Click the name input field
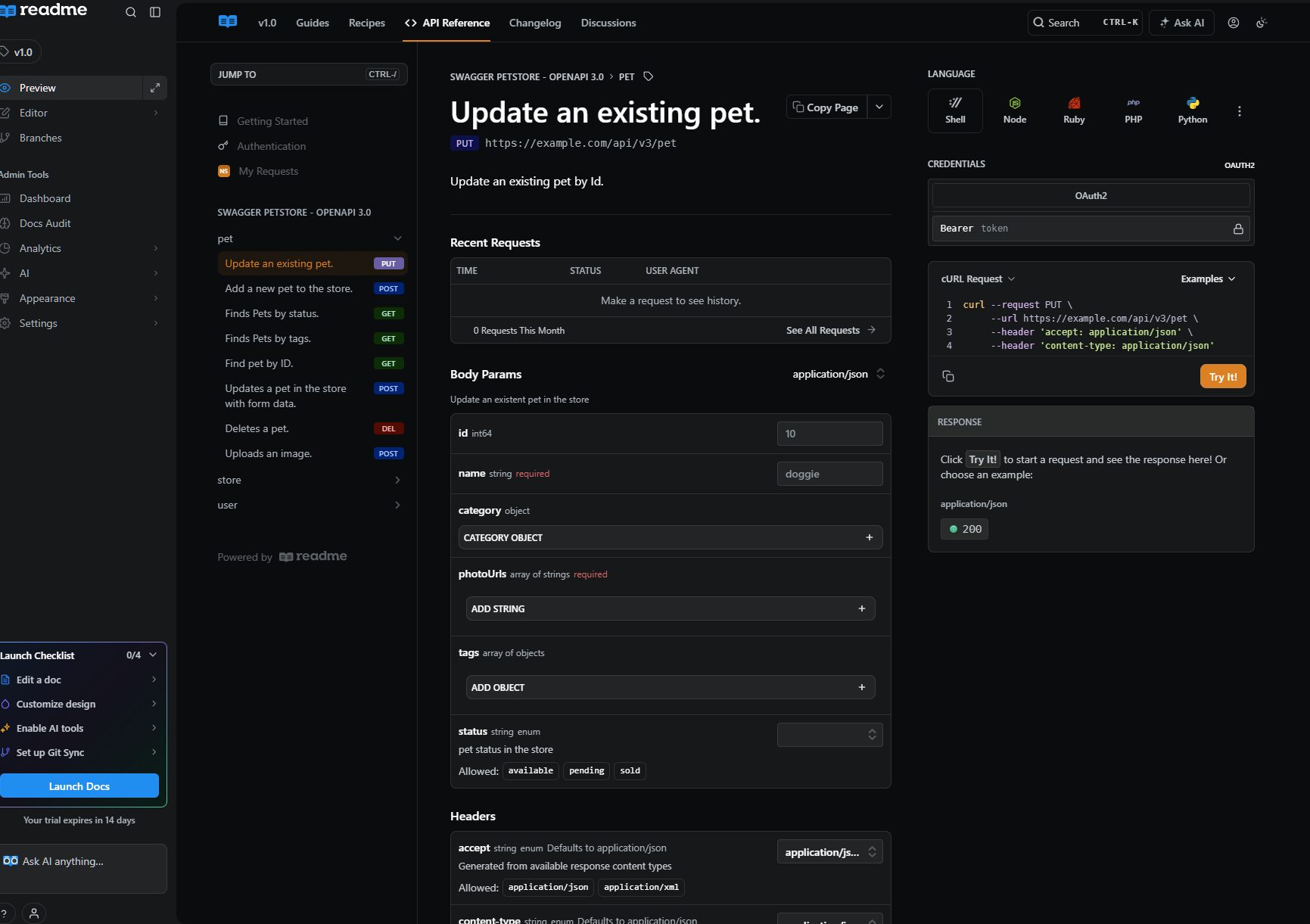This screenshot has width=1310, height=924. click(x=829, y=474)
